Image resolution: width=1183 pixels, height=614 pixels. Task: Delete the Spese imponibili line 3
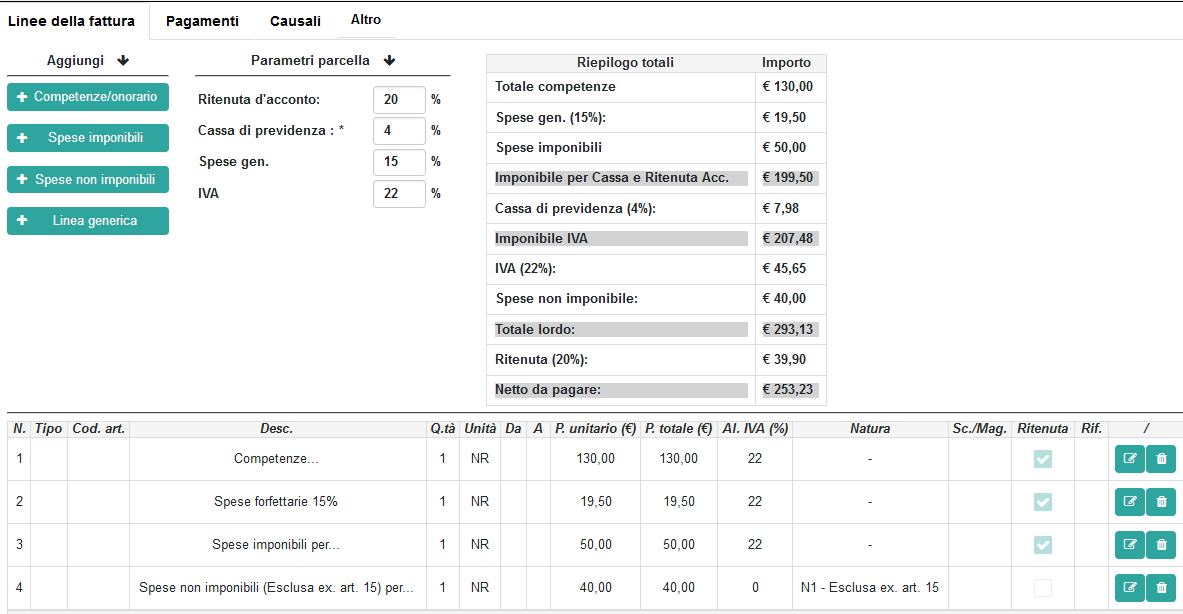pos(1160,545)
